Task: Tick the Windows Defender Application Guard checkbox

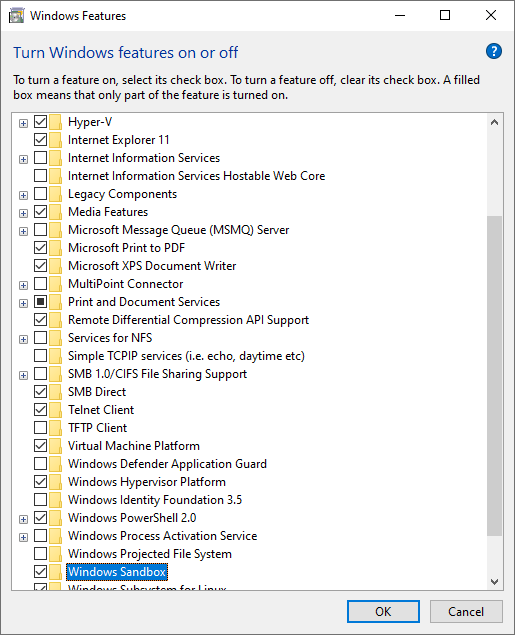Action: pyautogui.click(x=40, y=464)
